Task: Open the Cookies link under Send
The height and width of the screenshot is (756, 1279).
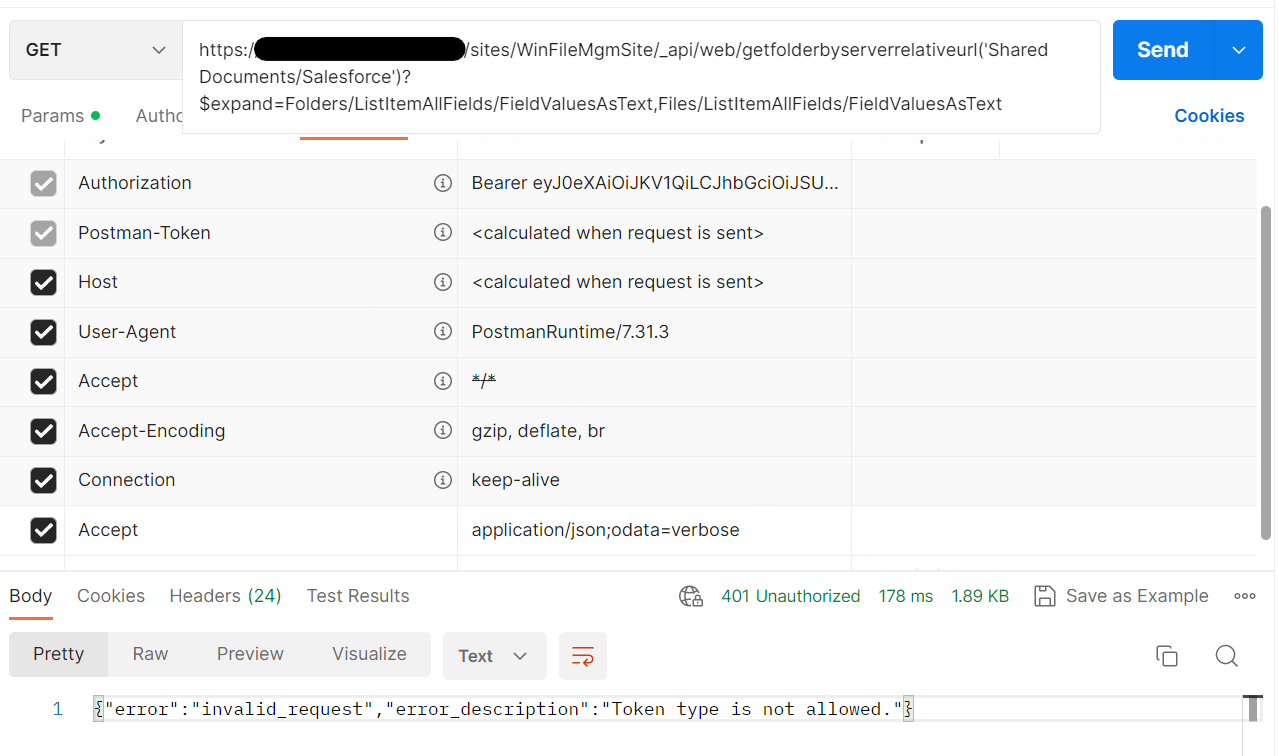Action: (x=1209, y=116)
